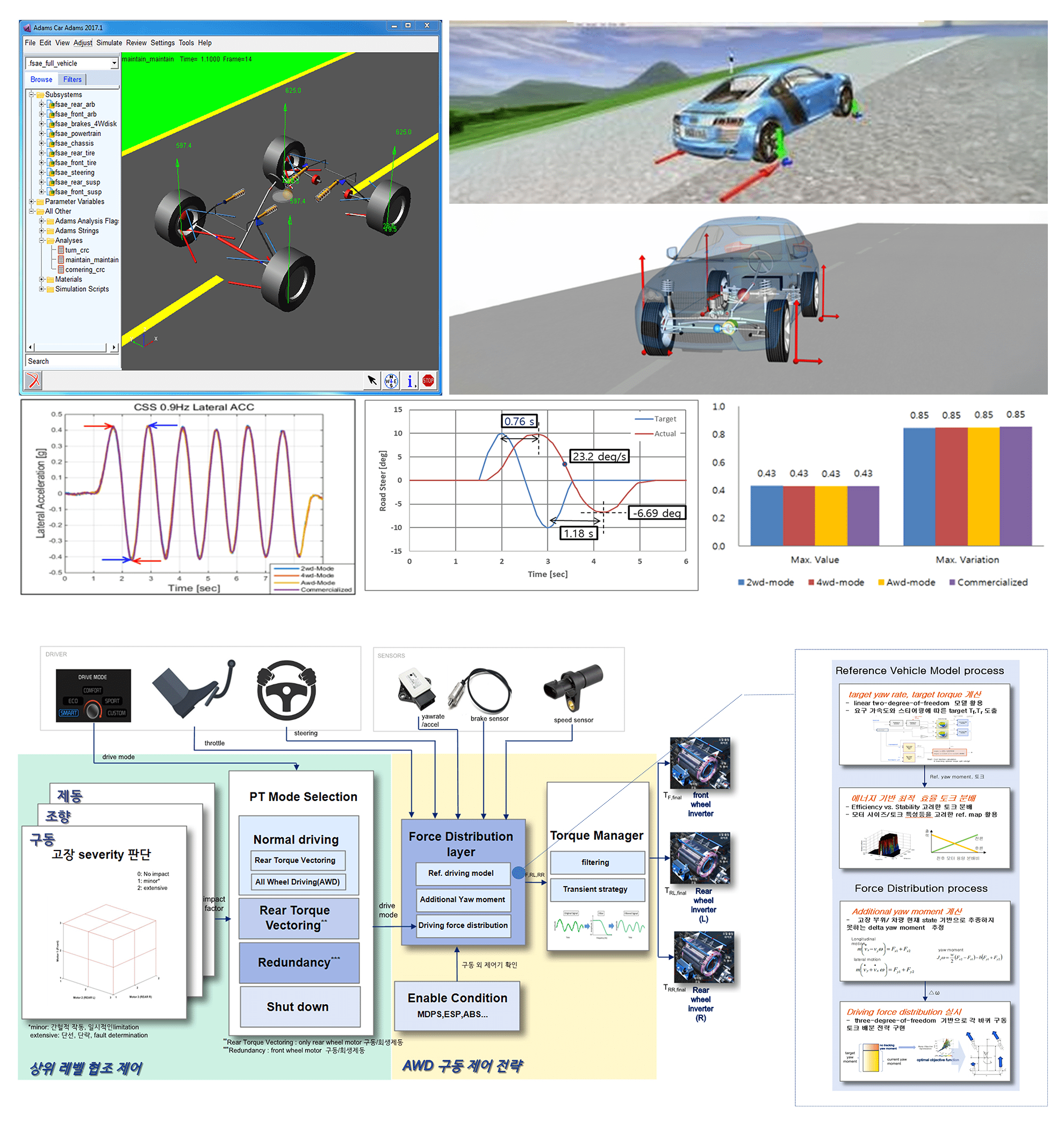Click the cornering_crc analysis icon
The width and height of the screenshot is (1064, 1129).
point(61,270)
